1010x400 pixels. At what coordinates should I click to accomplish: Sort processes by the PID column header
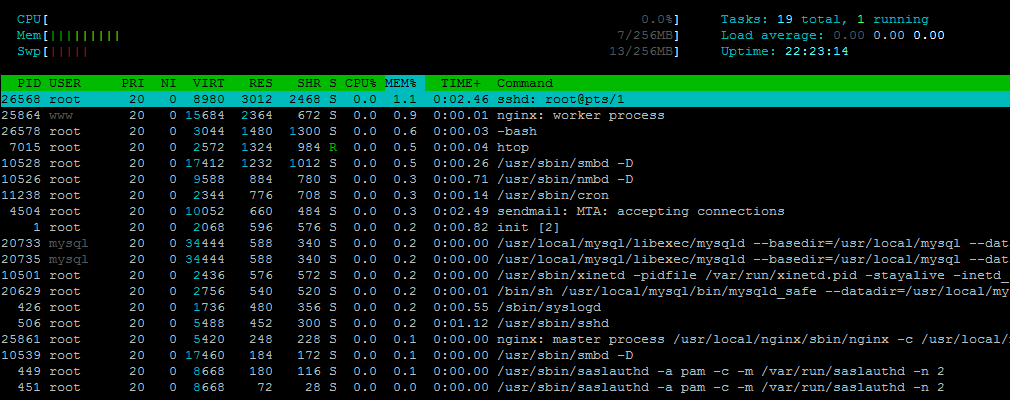click(29, 83)
